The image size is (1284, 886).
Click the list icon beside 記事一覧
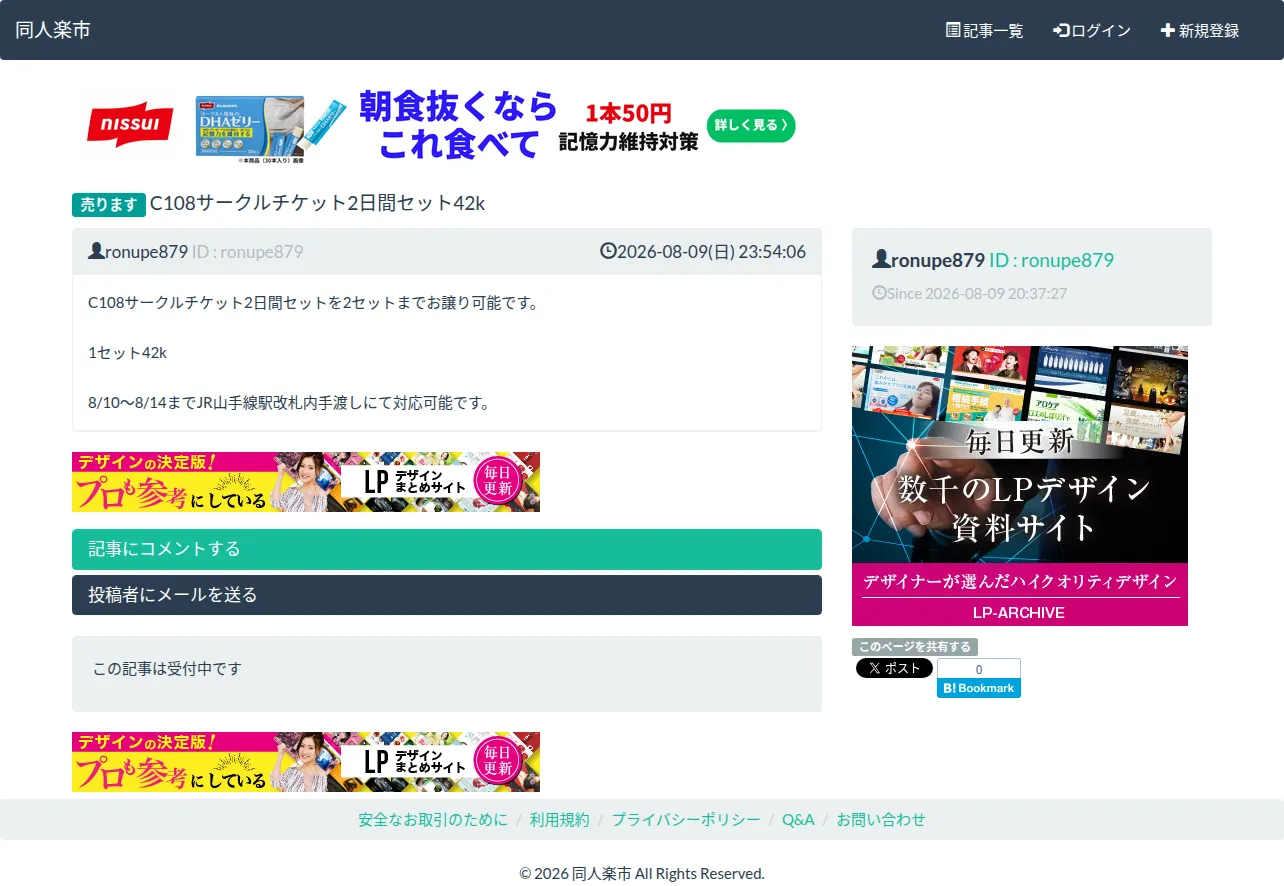953,30
